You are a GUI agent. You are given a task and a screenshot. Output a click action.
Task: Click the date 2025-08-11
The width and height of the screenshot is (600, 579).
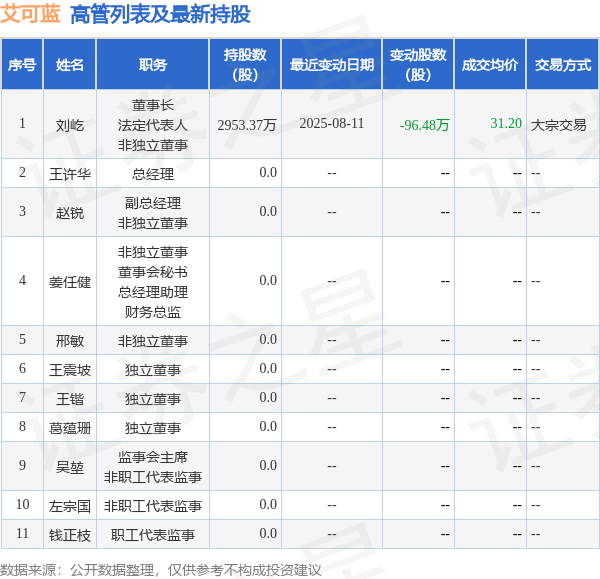(x=331, y=123)
